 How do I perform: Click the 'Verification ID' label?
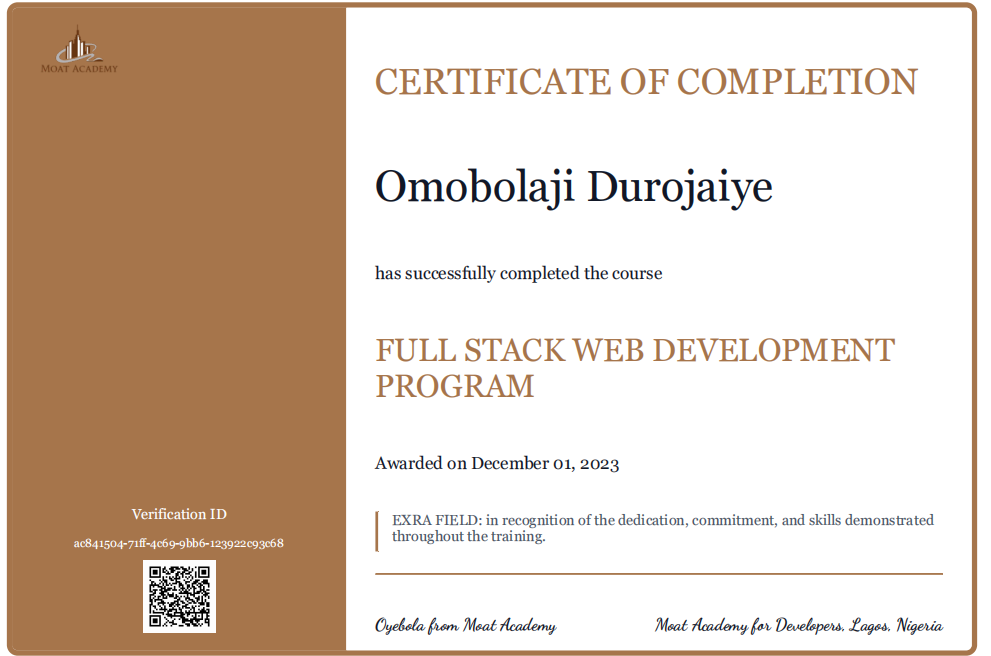pyautogui.click(x=179, y=514)
